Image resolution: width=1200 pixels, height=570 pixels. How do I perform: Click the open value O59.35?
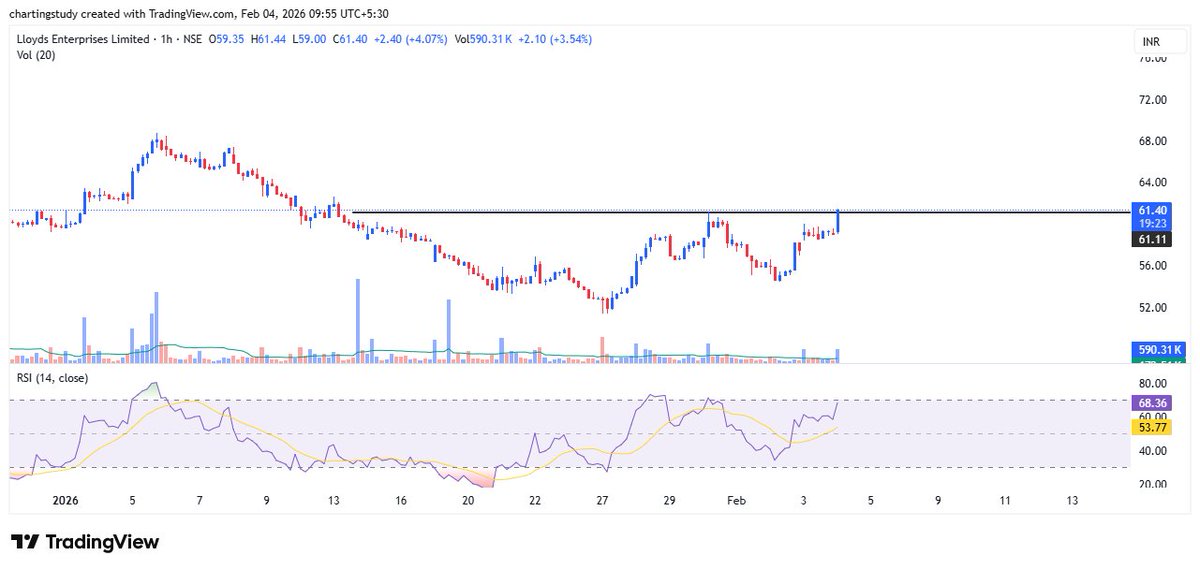pos(228,39)
